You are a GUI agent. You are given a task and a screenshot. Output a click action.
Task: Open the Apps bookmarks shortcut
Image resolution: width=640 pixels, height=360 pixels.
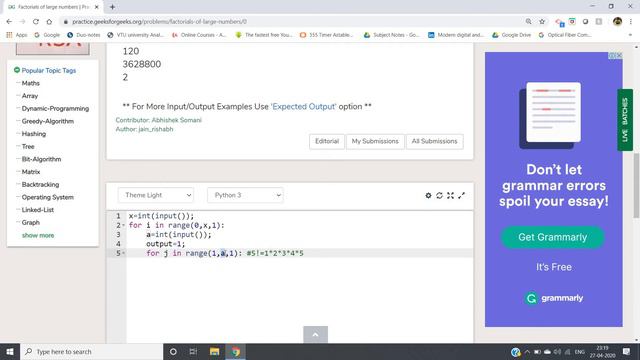[x=17, y=35]
